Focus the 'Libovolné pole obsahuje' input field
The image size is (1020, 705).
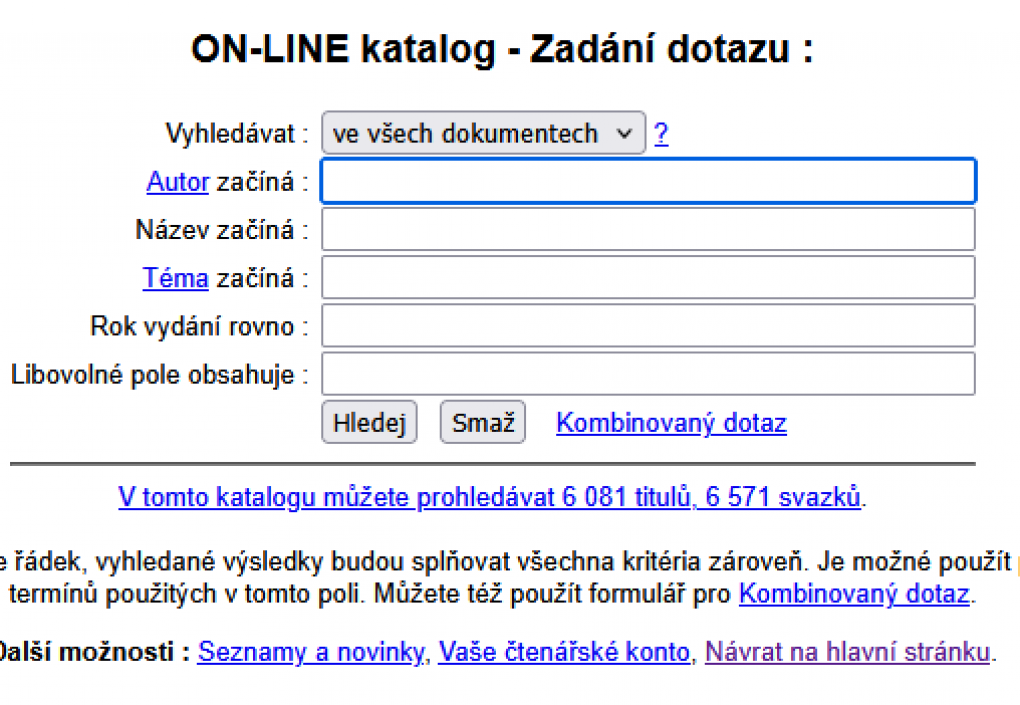[x=649, y=374]
